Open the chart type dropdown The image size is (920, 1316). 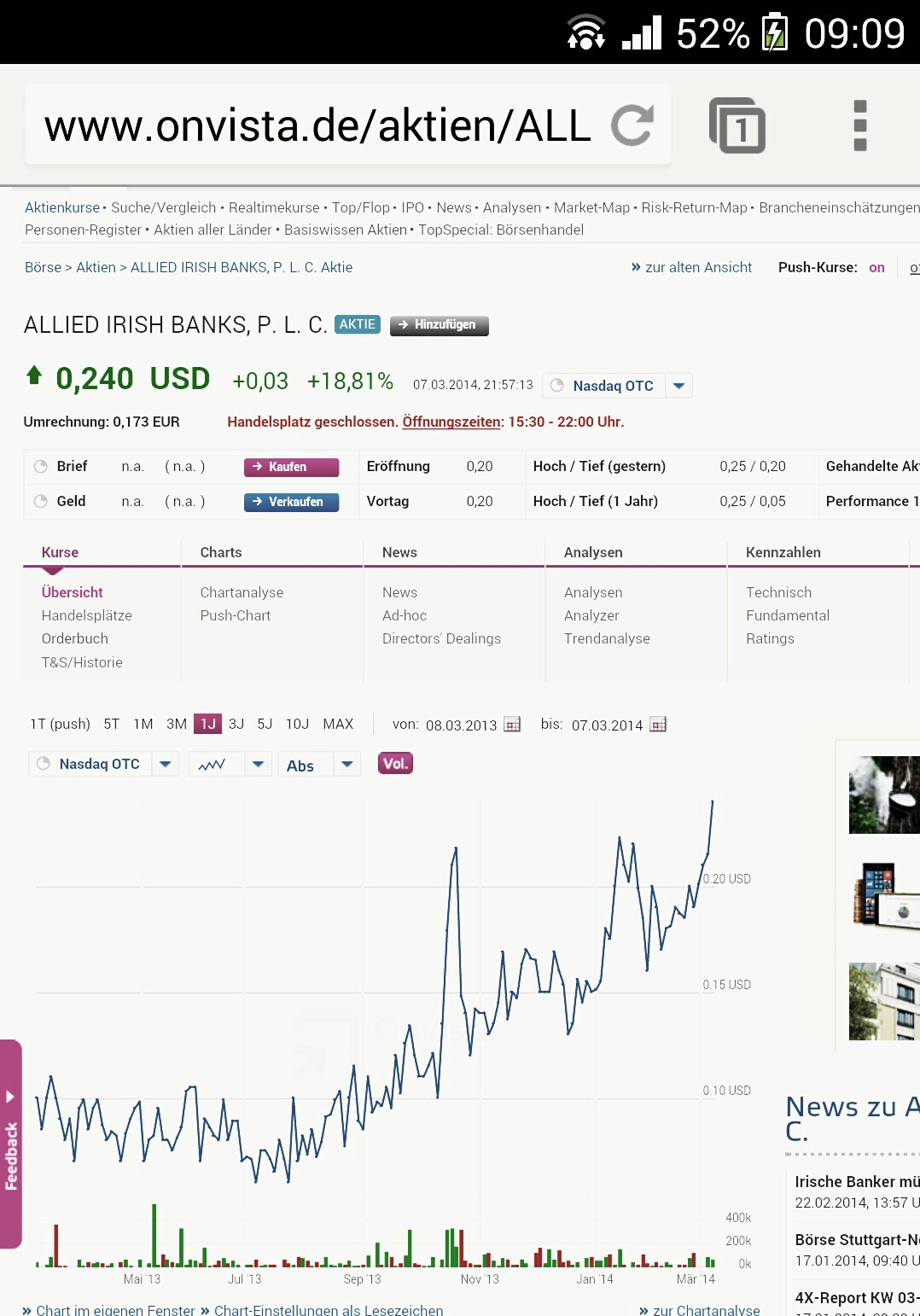click(x=258, y=764)
